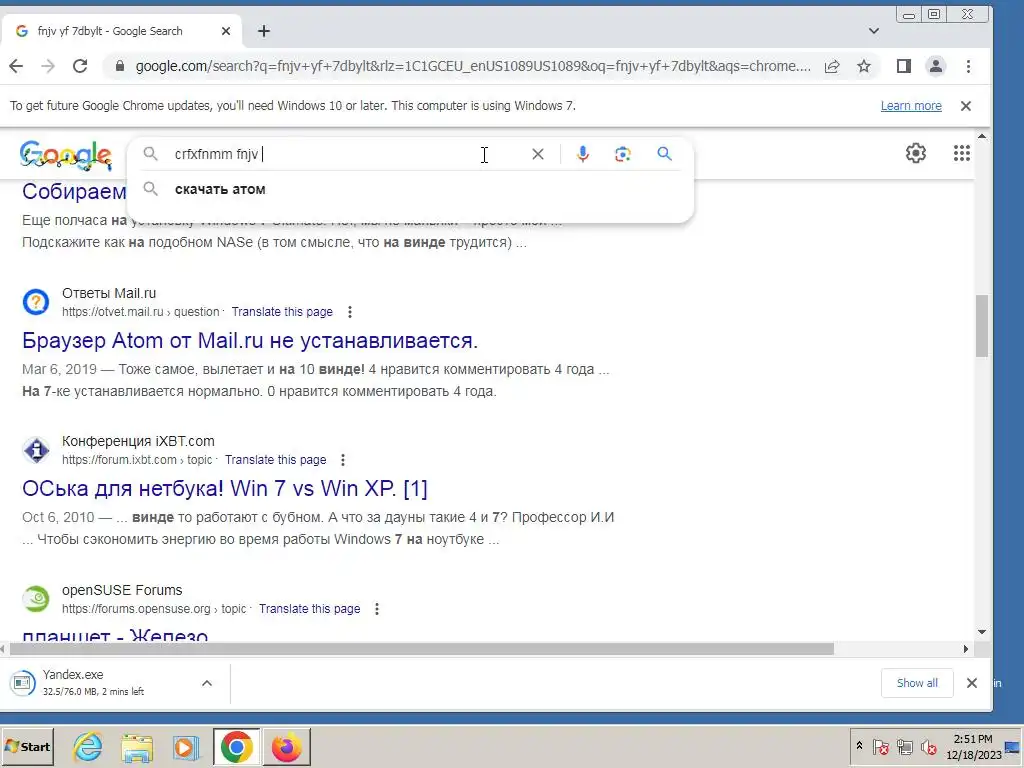Translate the otvet.mail.ru result page

[282, 312]
